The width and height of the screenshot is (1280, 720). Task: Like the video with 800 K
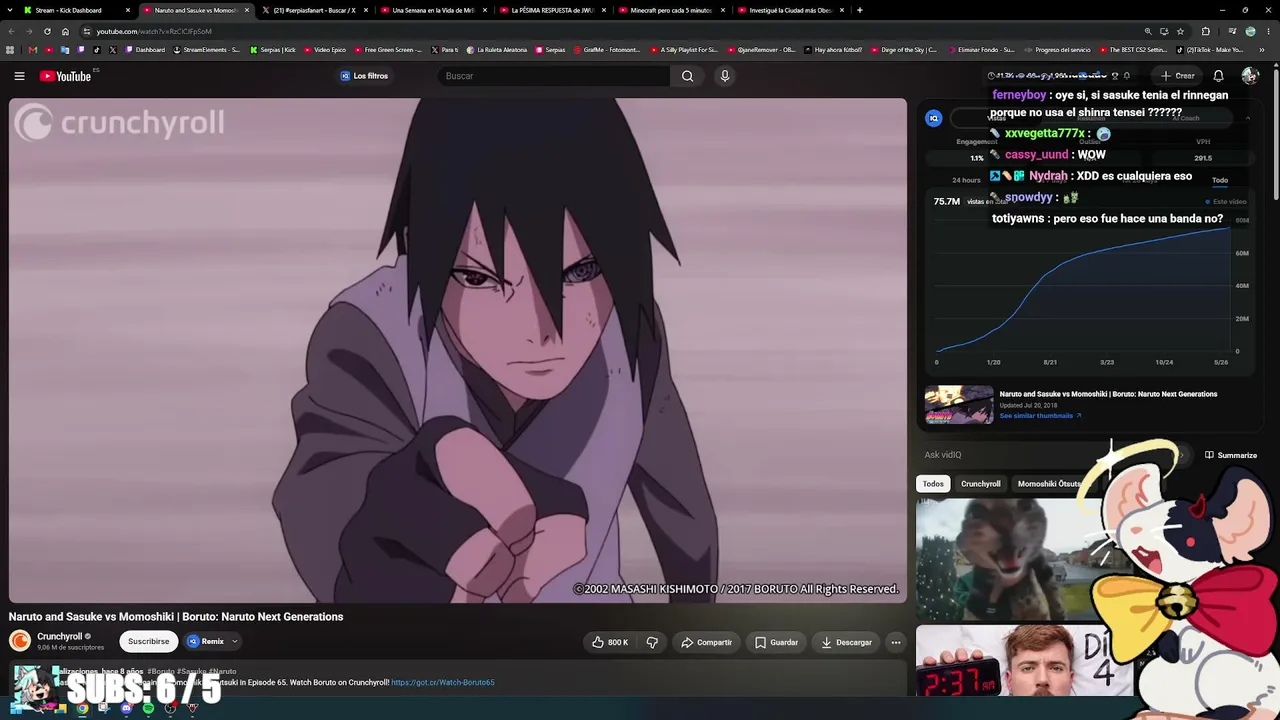(610, 642)
